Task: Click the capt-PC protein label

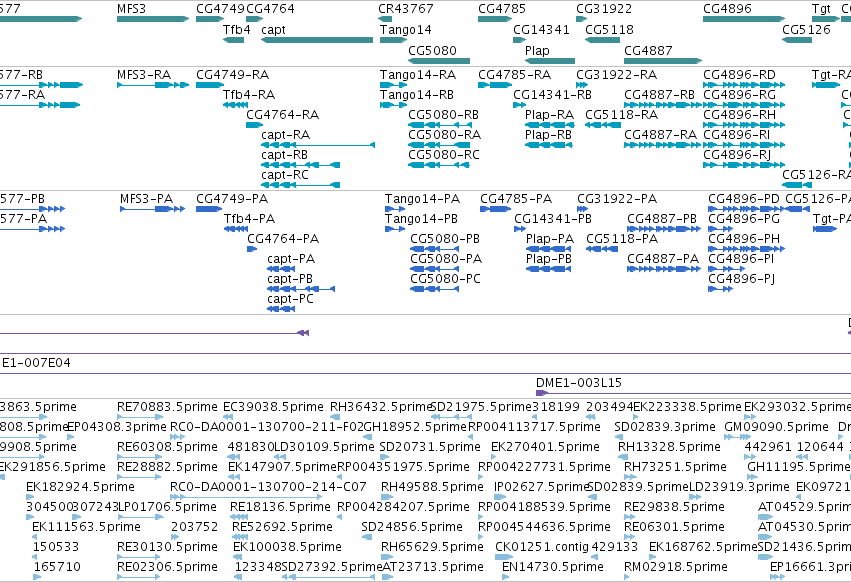Action: 290,299
